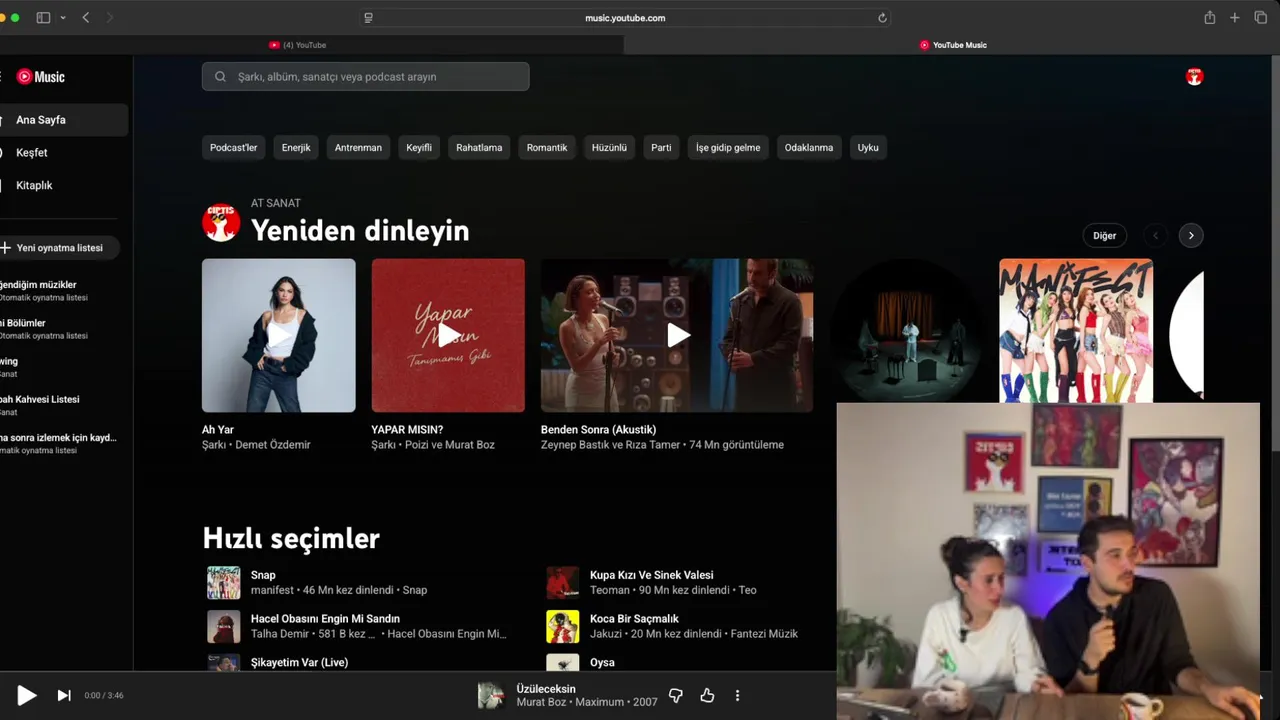Select the Podcast'ler filter chip
This screenshot has height=720, width=1280.
coord(233,148)
